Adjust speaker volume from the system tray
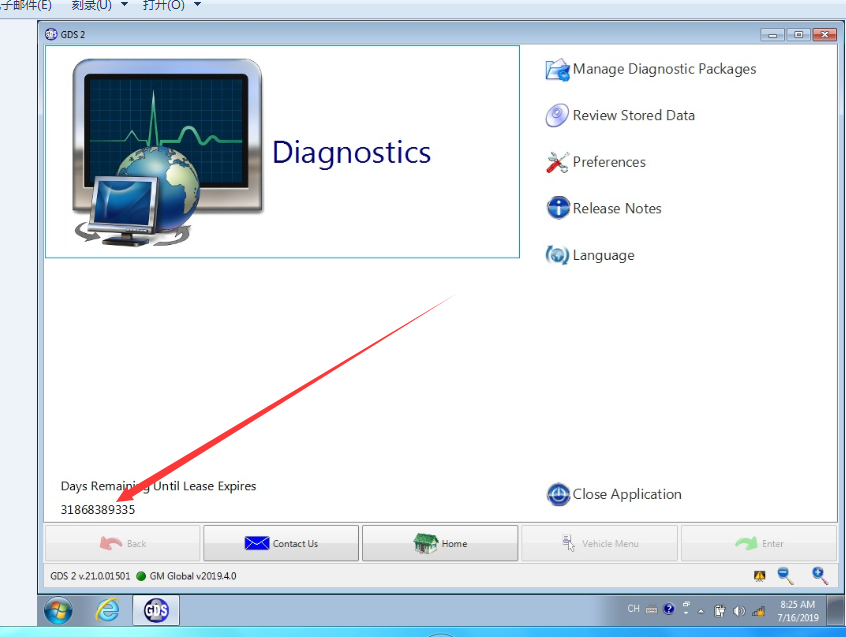Image resolution: width=846 pixels, height=637 pixels. point(740,609)
